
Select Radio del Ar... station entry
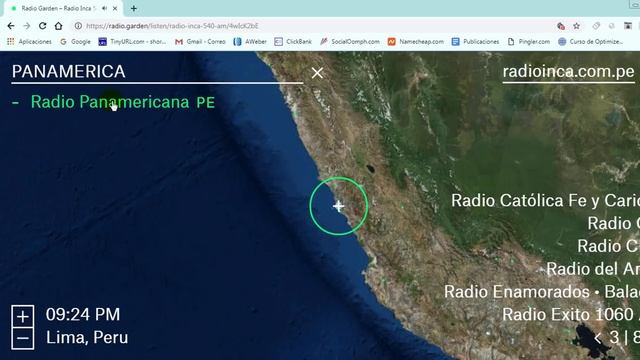[593, 269]
